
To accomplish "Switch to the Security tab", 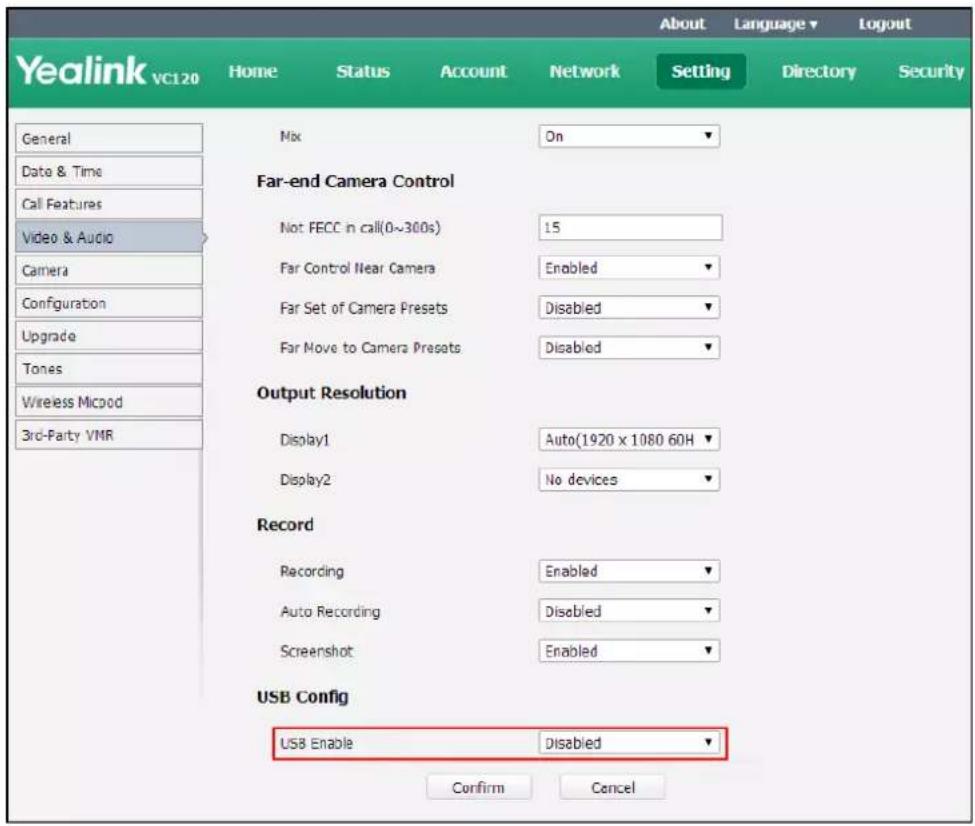I will tap(931, 72).
